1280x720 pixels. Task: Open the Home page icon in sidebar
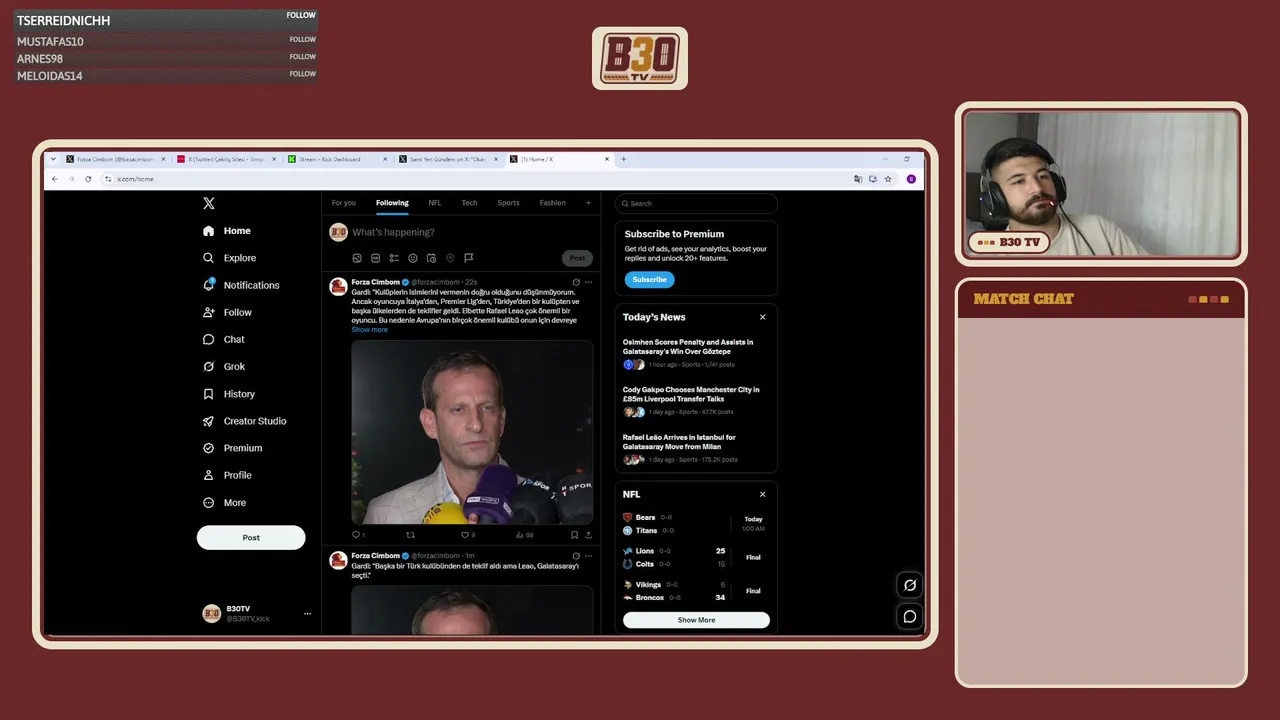[x=208, y=231]
